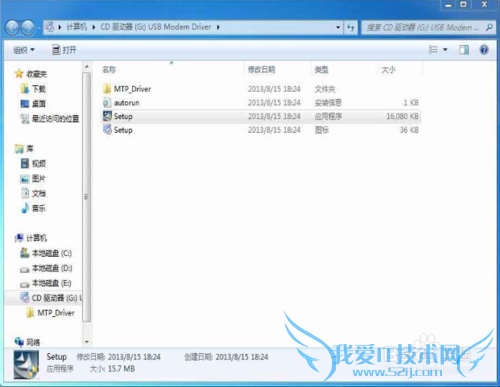Open 视频 library
The image size is (500, 387).
pyautogui.click(x=39, y=164)
